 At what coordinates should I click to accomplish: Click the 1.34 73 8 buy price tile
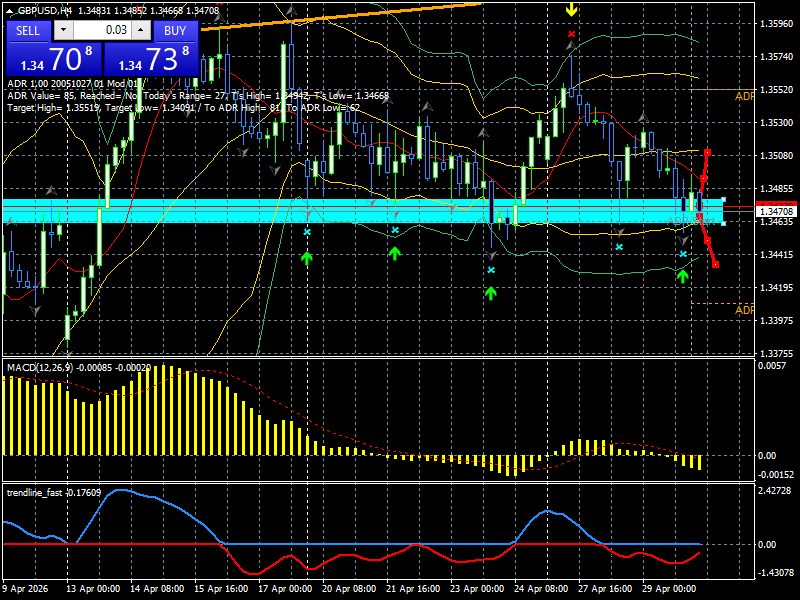[x=151, y=59]
